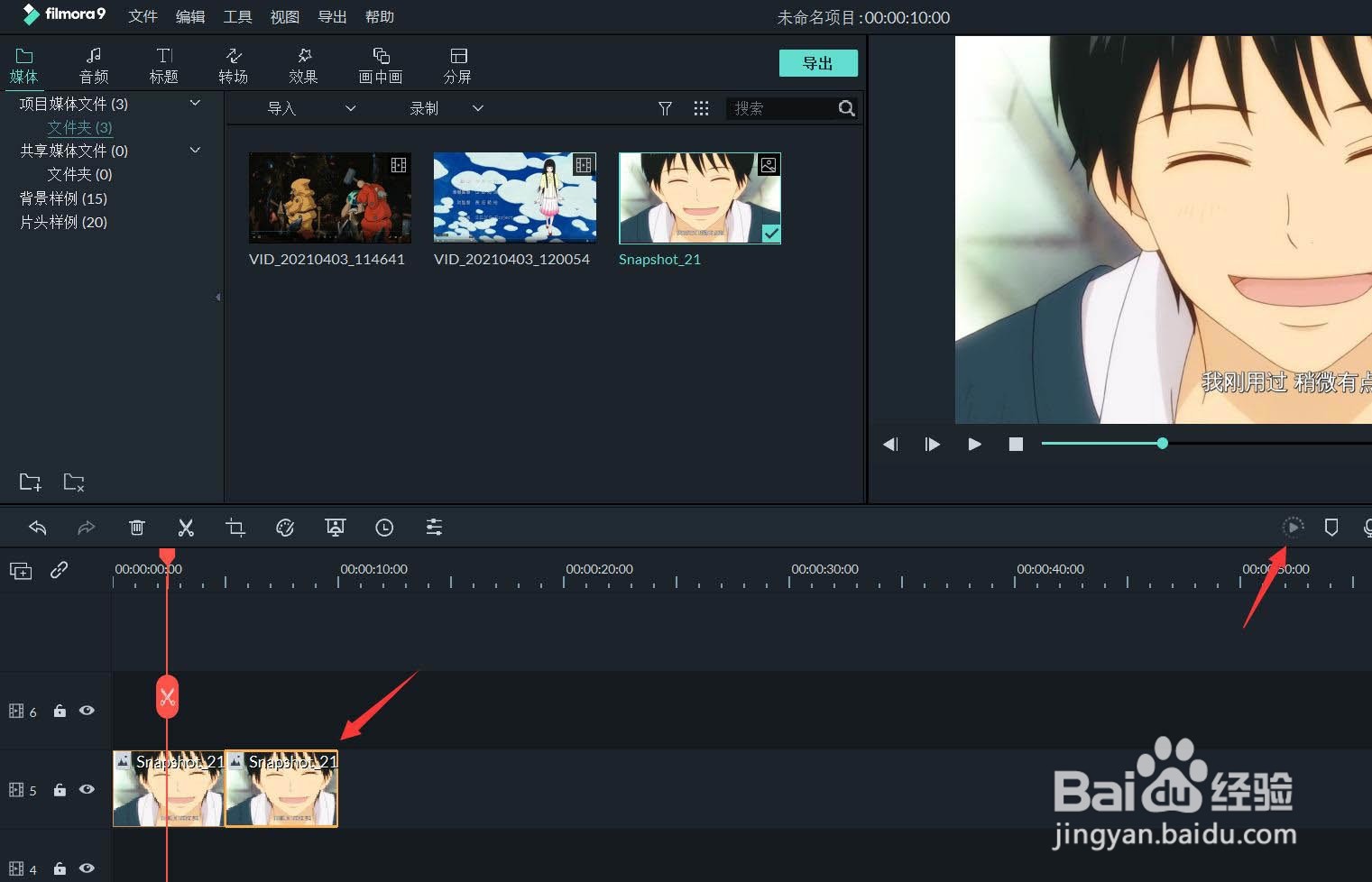1372x882 pixels.
Task: Collapse media sidebar with small arrow
Action: click(x=218, y=297)
